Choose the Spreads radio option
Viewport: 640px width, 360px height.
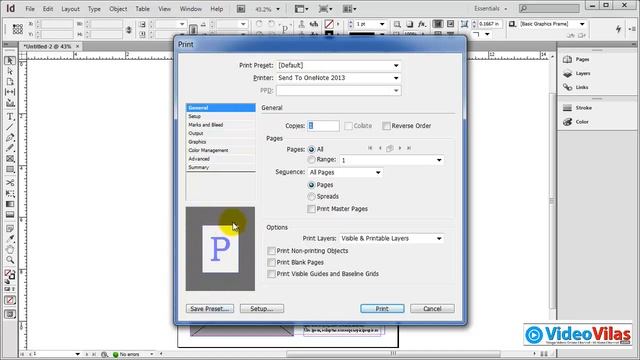pyautogui.click(x=311, y=197)
